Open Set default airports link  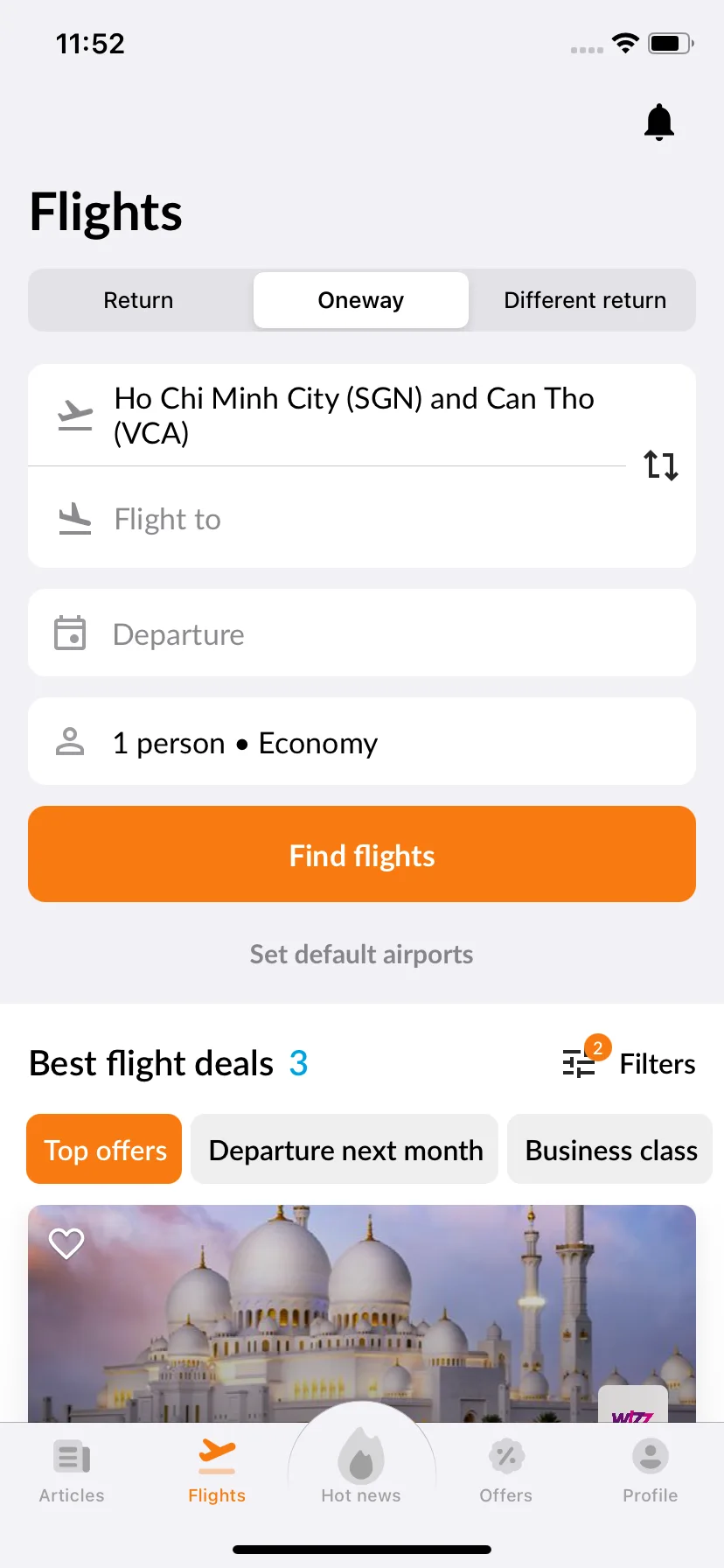[362, 954]
